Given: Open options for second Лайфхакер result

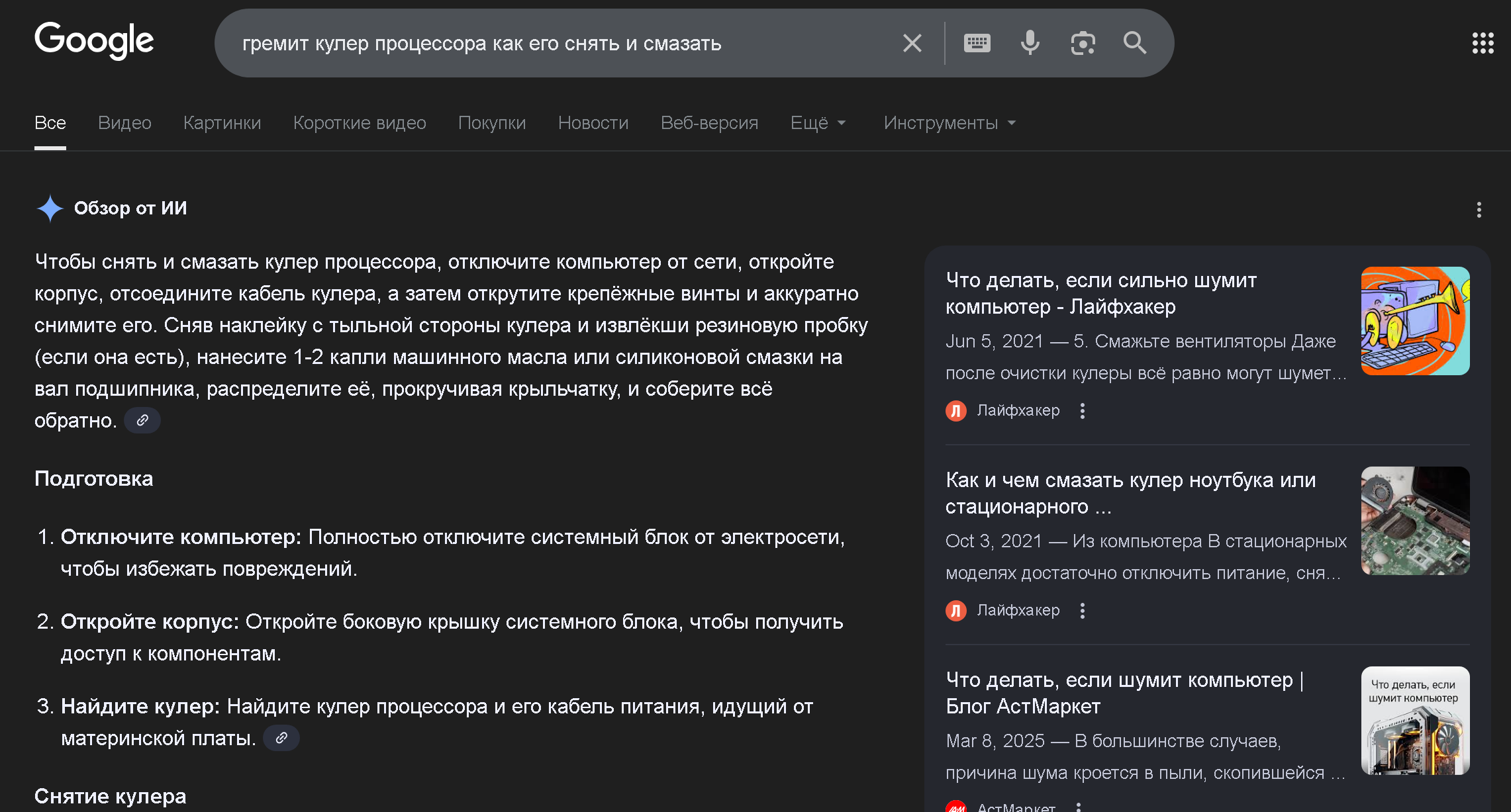Looking at the screenshot, I should coord(1083,611).
